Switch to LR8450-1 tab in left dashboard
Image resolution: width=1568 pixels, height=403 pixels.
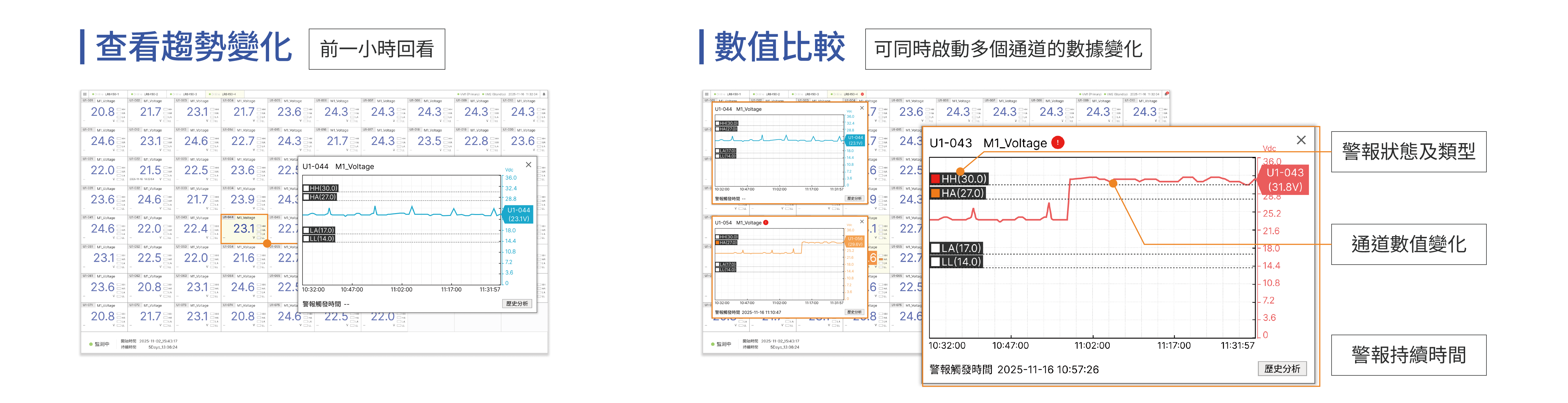click(x=111, y=94)
